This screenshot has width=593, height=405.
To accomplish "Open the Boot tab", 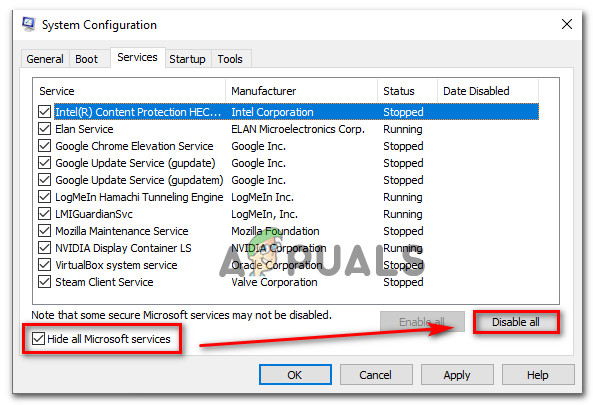I will pos(86,59).
